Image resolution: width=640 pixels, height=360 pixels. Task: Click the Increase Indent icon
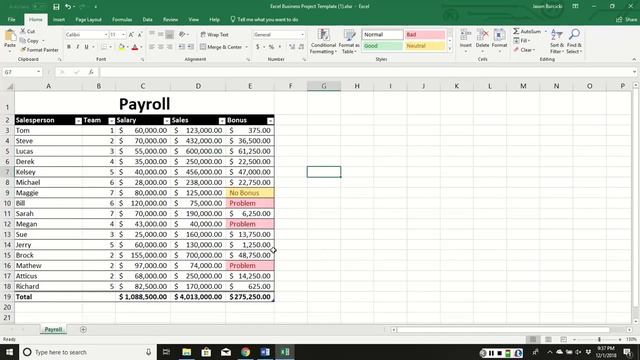(x=191, y=47)
